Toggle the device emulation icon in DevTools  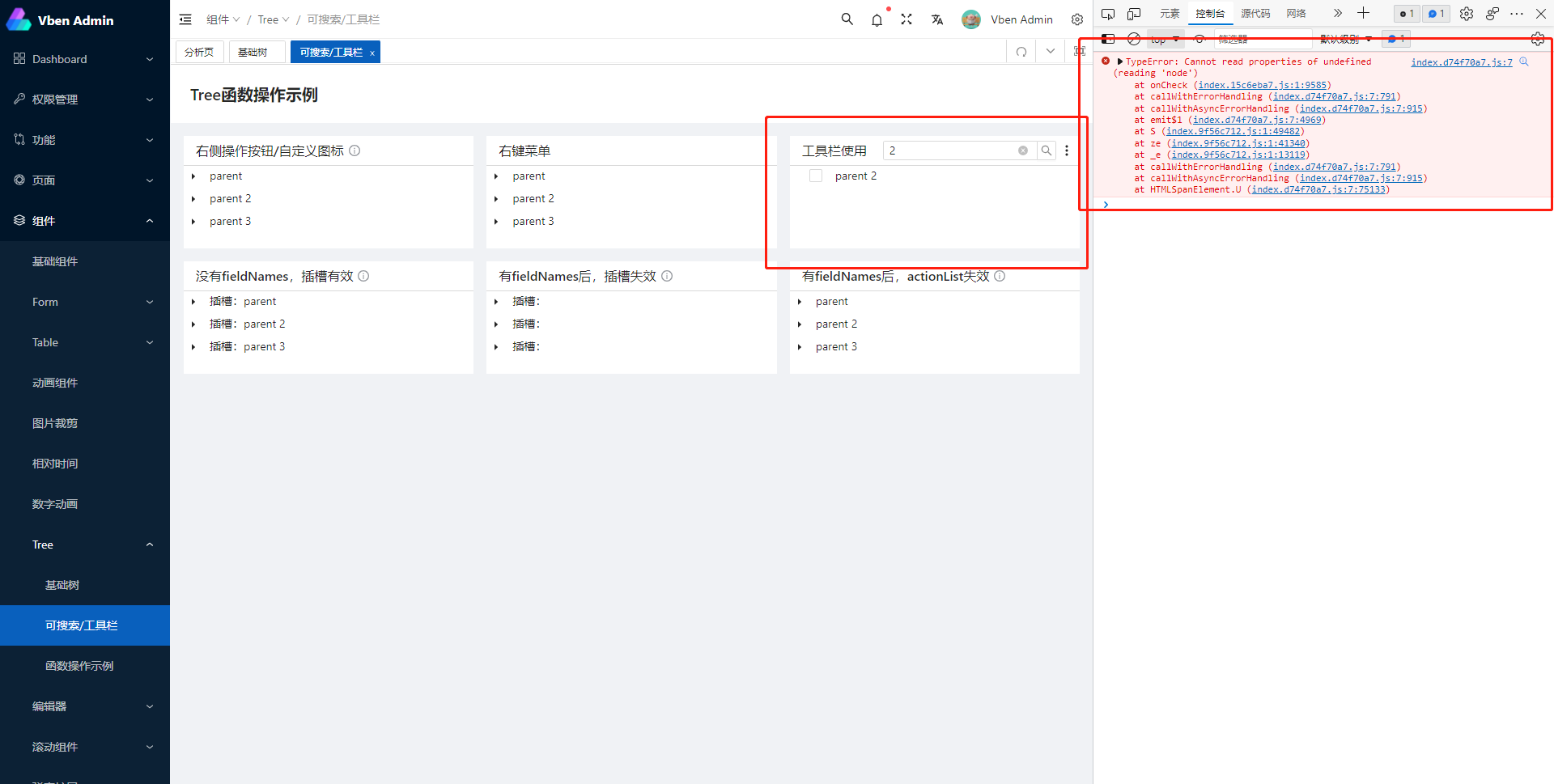(x=1134, y=13)
